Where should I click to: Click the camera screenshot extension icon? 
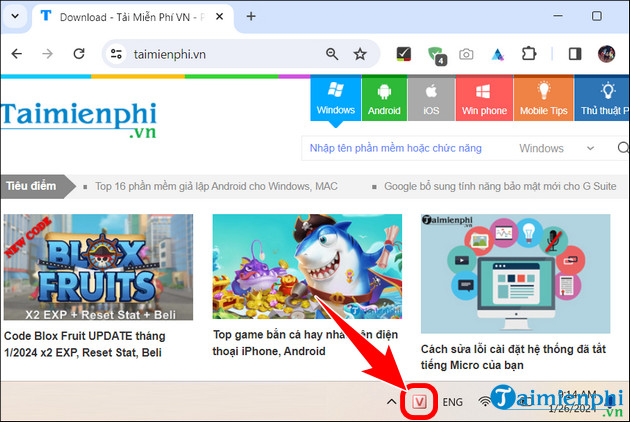pos(466,54)
